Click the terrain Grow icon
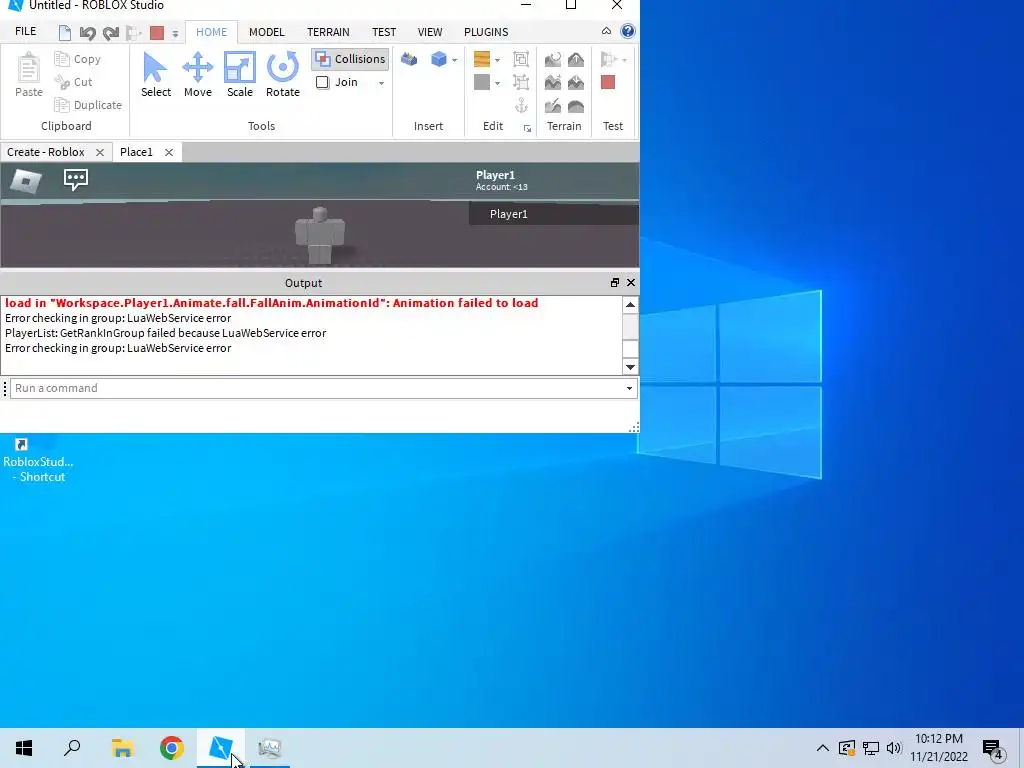Viewport: 1024px width, 768px height. pyautogui.click(x=576, y=59)
